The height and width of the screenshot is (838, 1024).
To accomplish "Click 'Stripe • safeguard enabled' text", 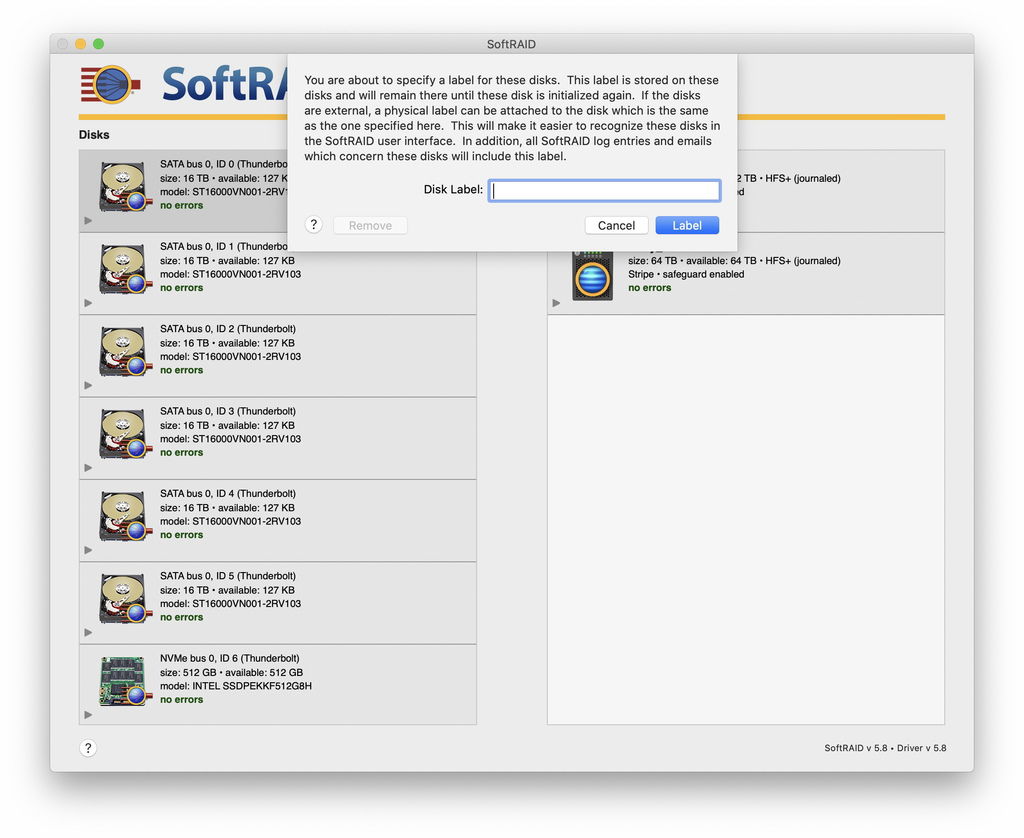I will [x=686, y=274].
